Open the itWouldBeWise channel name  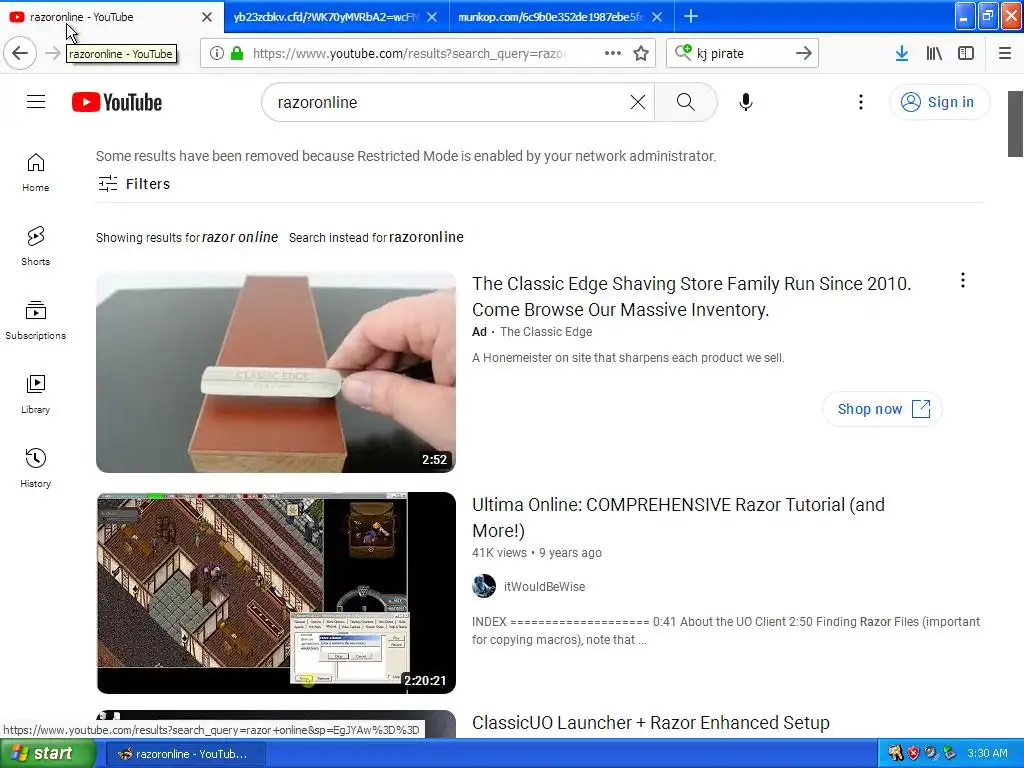pyautogui.click(x=544, y=586)
